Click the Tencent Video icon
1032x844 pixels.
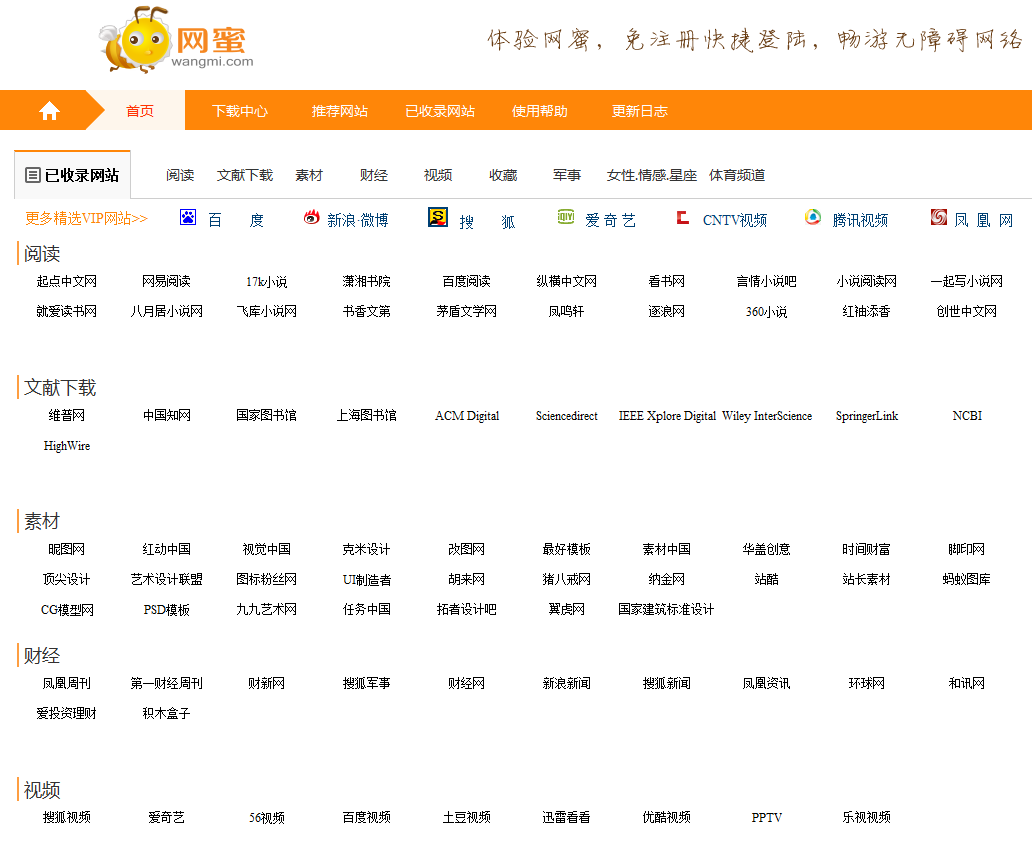tap(813, 217)
